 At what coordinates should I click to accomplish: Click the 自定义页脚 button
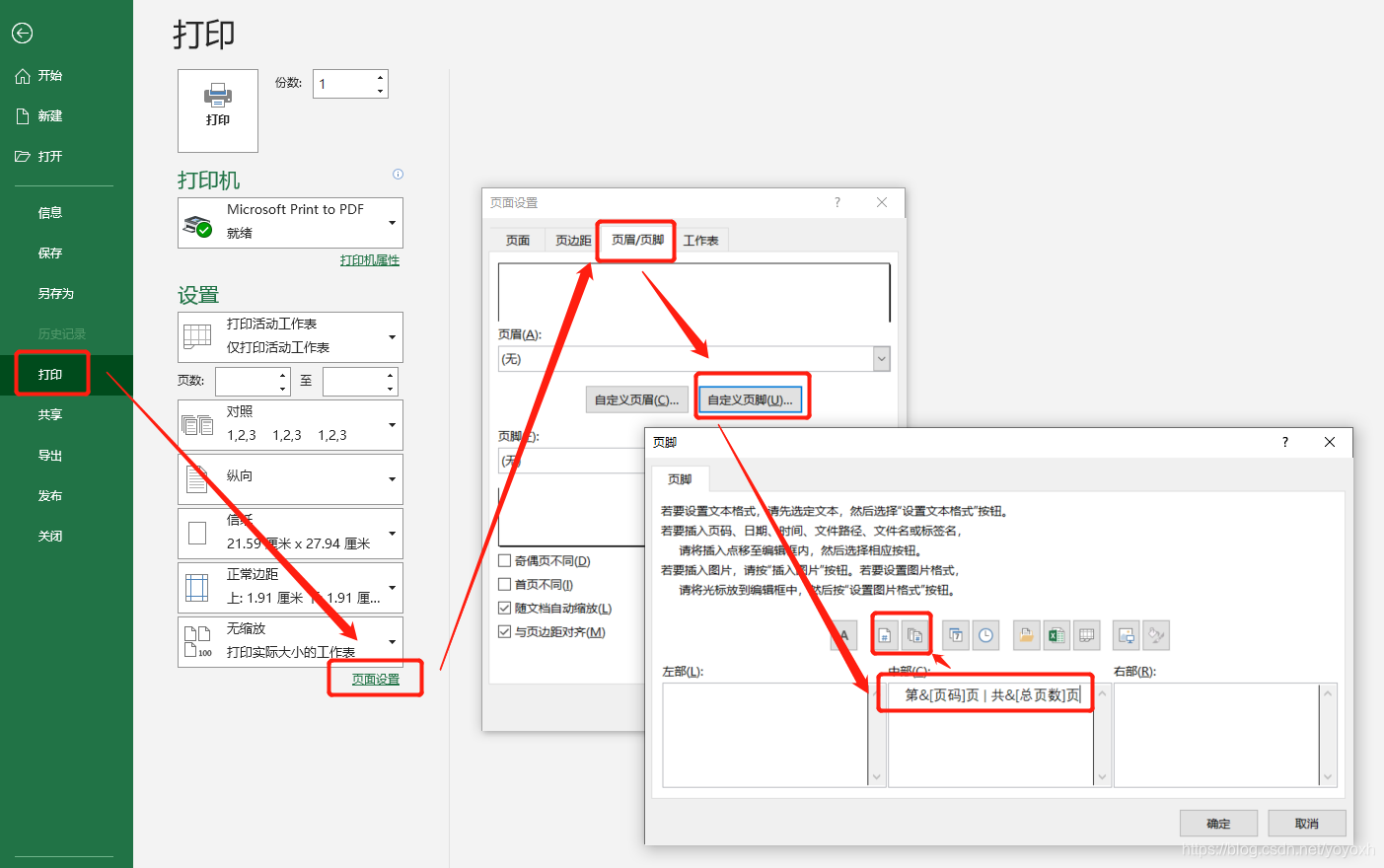[x=751, y=399]
